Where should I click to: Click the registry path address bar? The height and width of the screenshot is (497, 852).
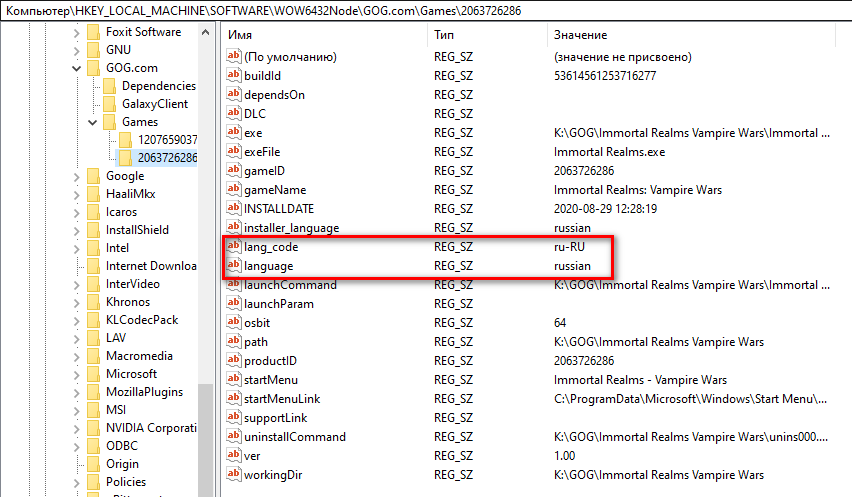(426, 11)
